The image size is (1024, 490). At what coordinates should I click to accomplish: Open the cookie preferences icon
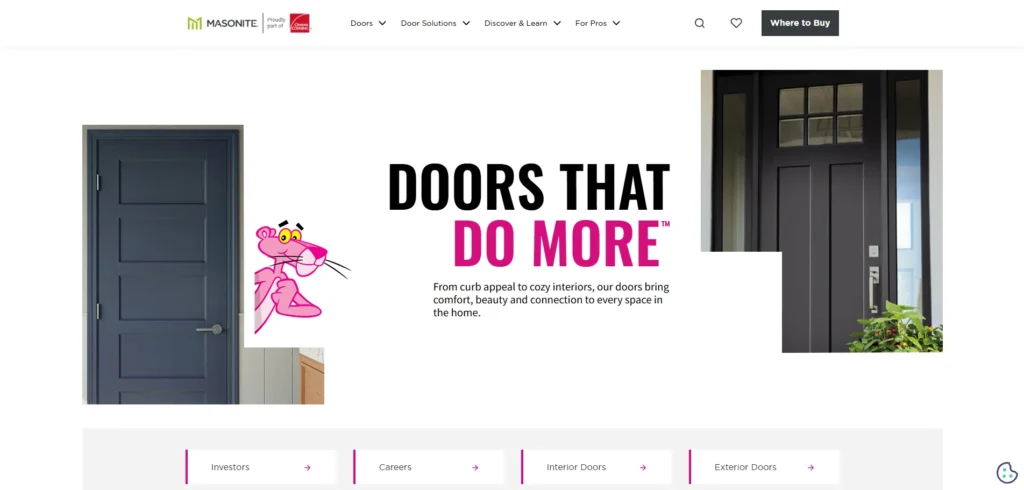click(x=1006, y=472)
